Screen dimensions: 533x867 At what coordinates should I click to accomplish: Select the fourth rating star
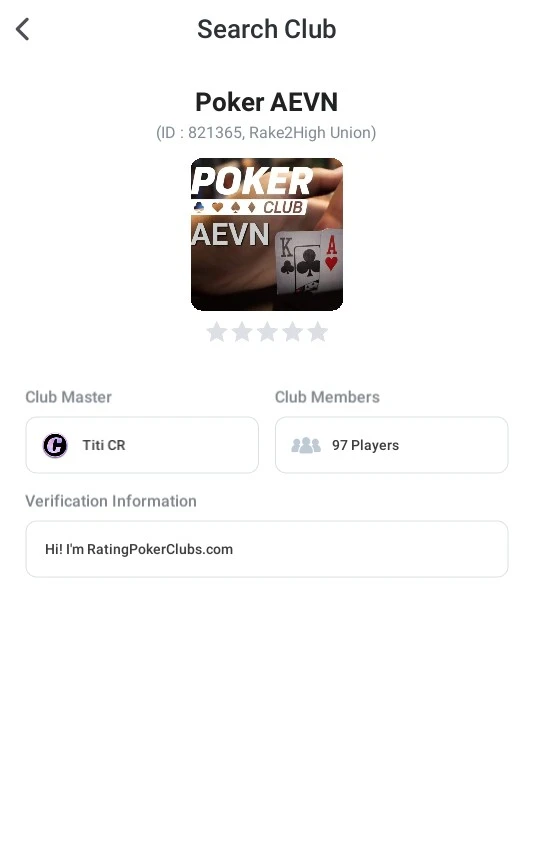[x=292, y=332]
